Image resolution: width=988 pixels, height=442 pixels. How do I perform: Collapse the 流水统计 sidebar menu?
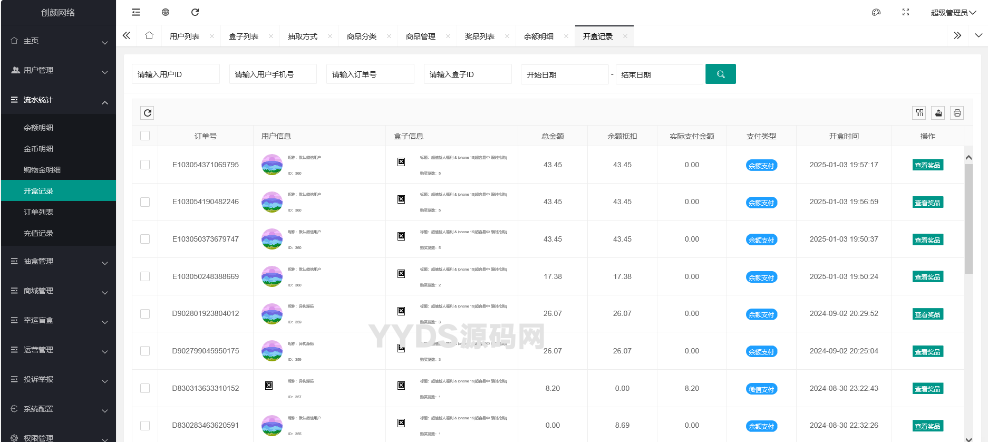(58, 100)
